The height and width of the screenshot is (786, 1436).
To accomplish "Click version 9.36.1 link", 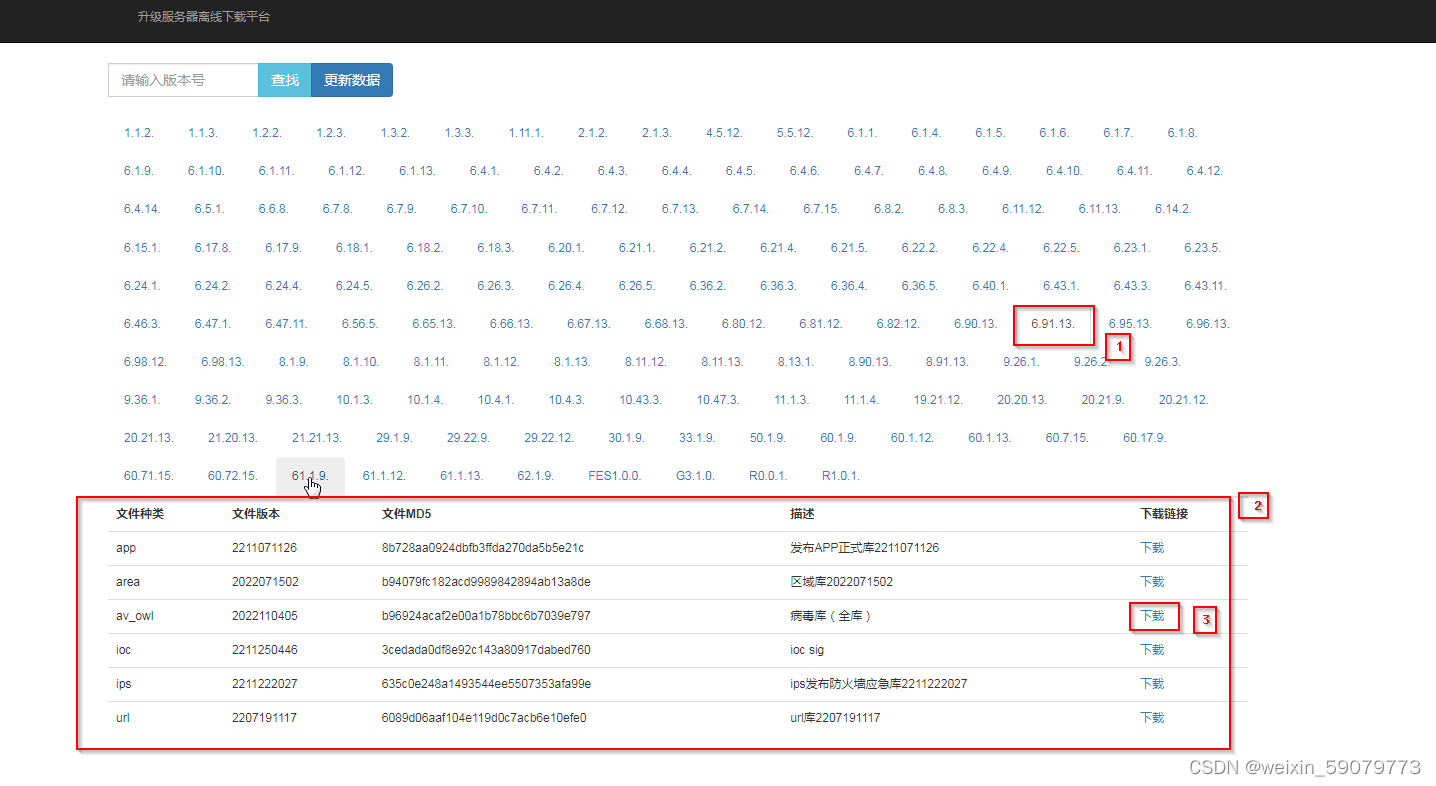I will point(142,399).
